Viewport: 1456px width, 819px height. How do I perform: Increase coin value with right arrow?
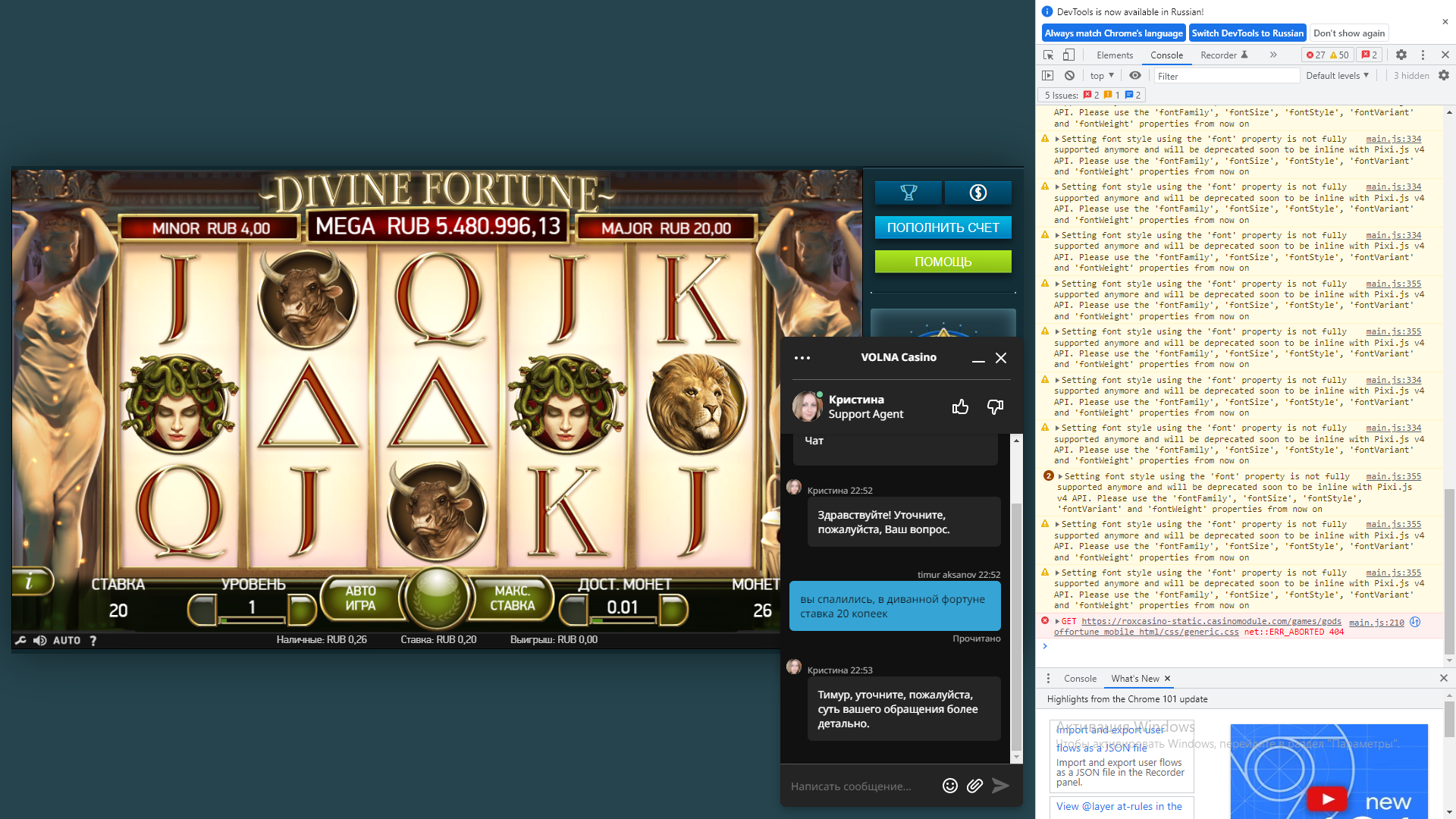[x=673, y=609]
